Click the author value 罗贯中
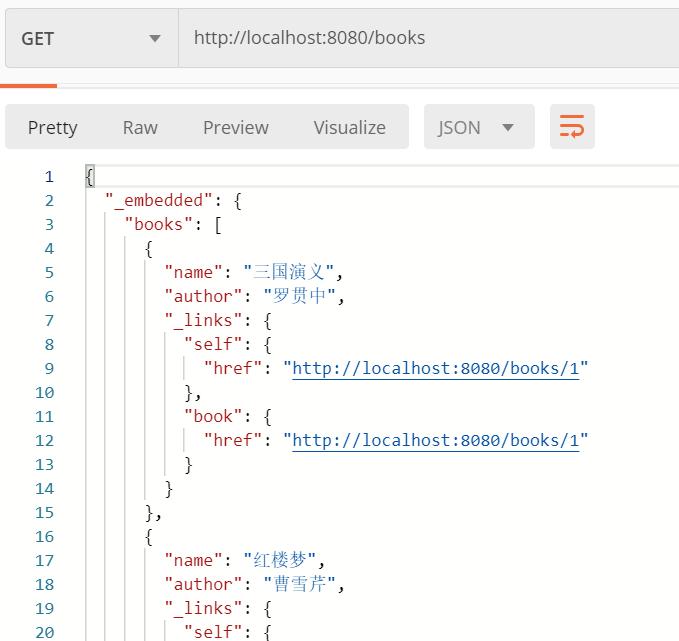This screenshot has height=641, width=679. click(x=302, y=296)
